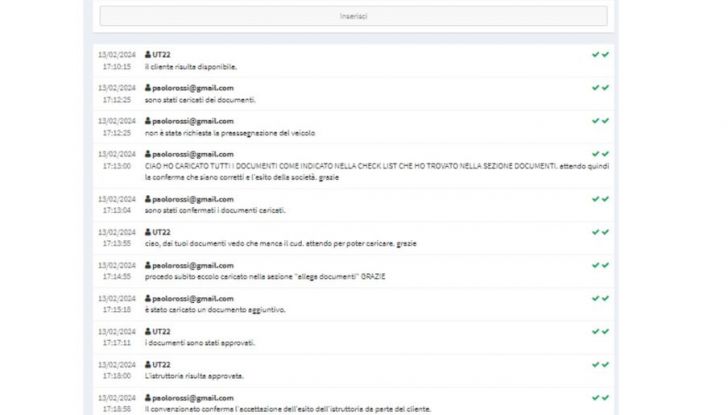Select UT22 sender name at 17:17:11

[161, 331]
